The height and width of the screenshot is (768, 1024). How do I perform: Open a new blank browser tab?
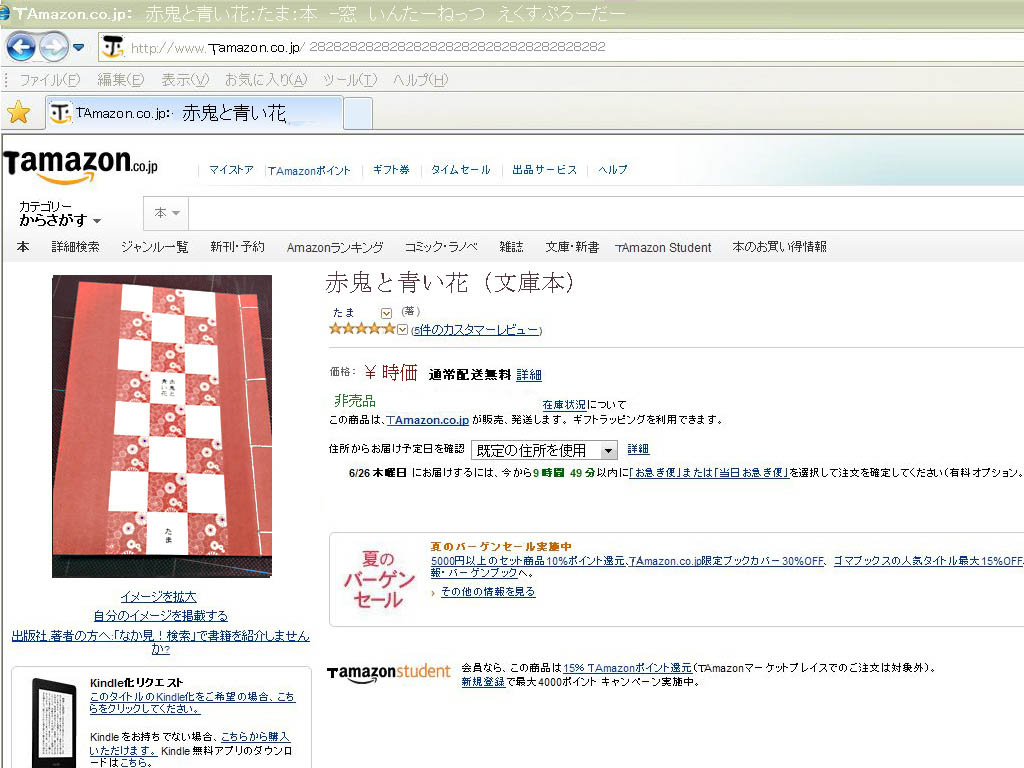[358, 114]
